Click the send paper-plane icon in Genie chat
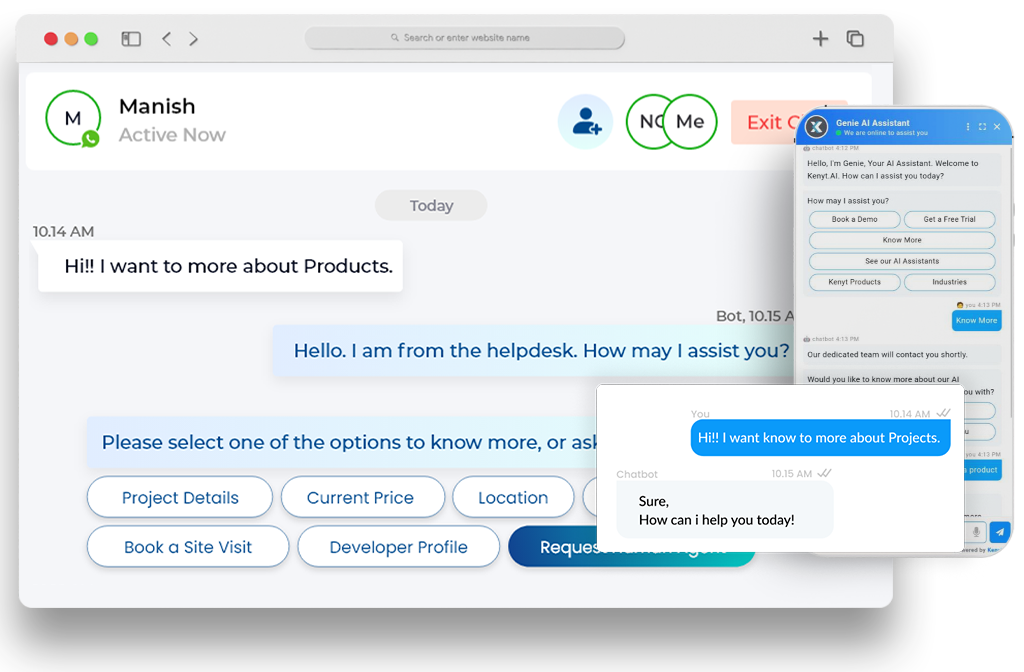The height and width of the screenshot is (672, 1024). coord(1000,531)
